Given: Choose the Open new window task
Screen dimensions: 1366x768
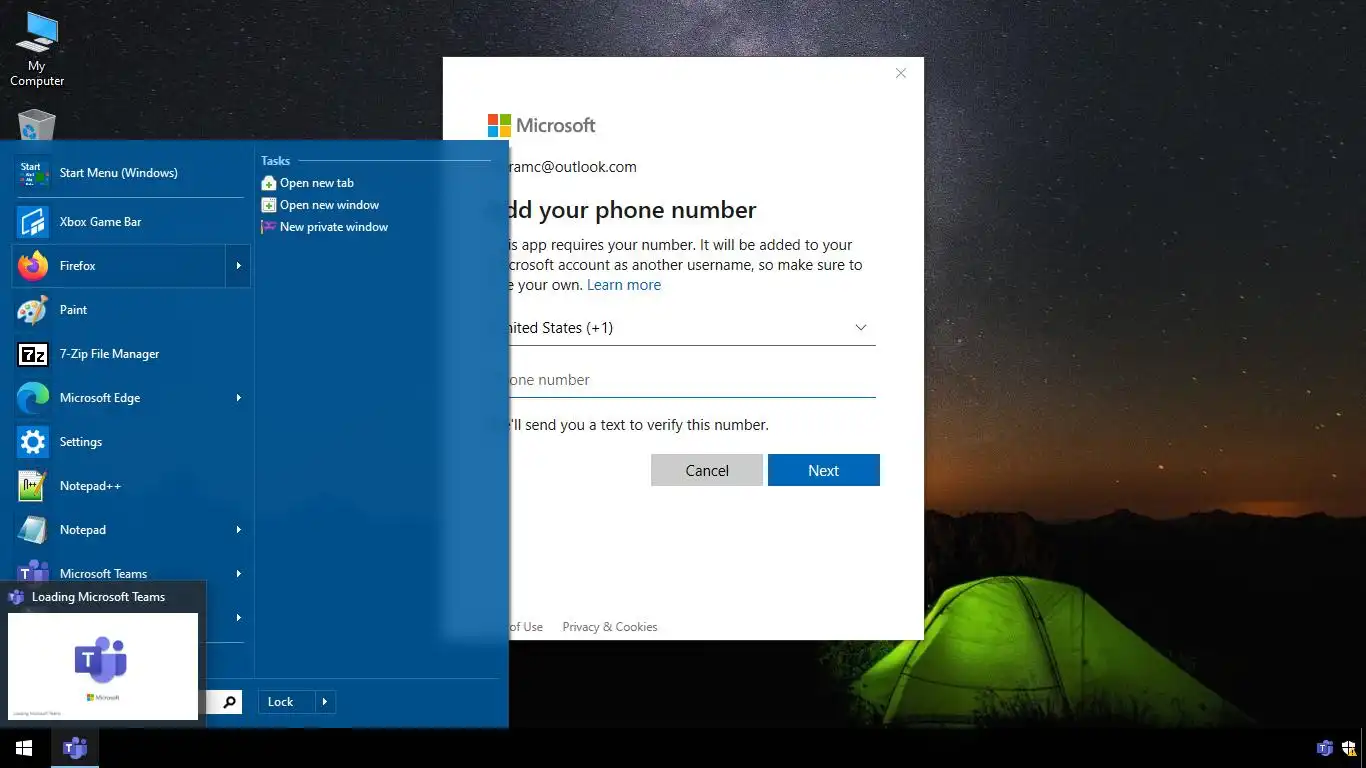Looking at the screenshot, I should [320, 205].
